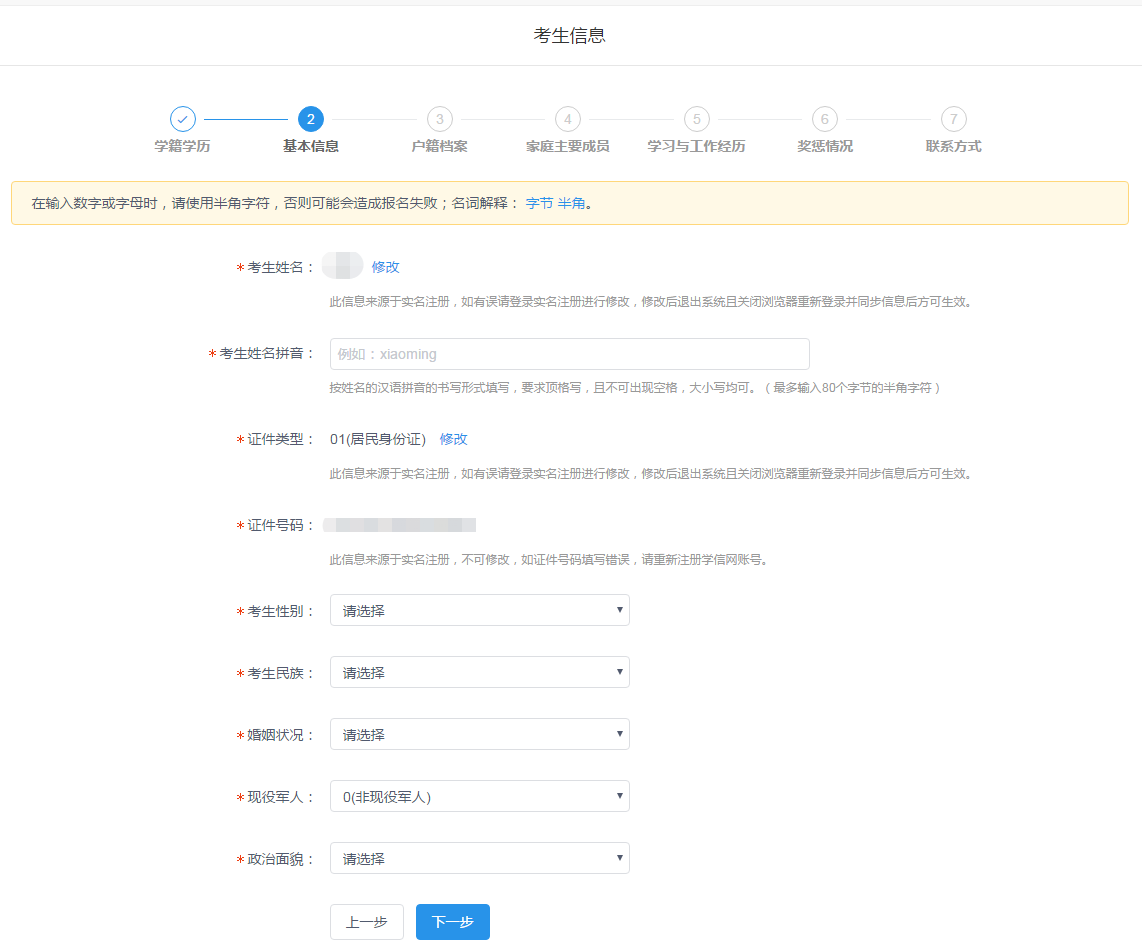Viewport: 1142px width, 947px height.
Task: Click the step 3 户籍档案 circle
Action: pyautogui.click(x=439, y=119)
